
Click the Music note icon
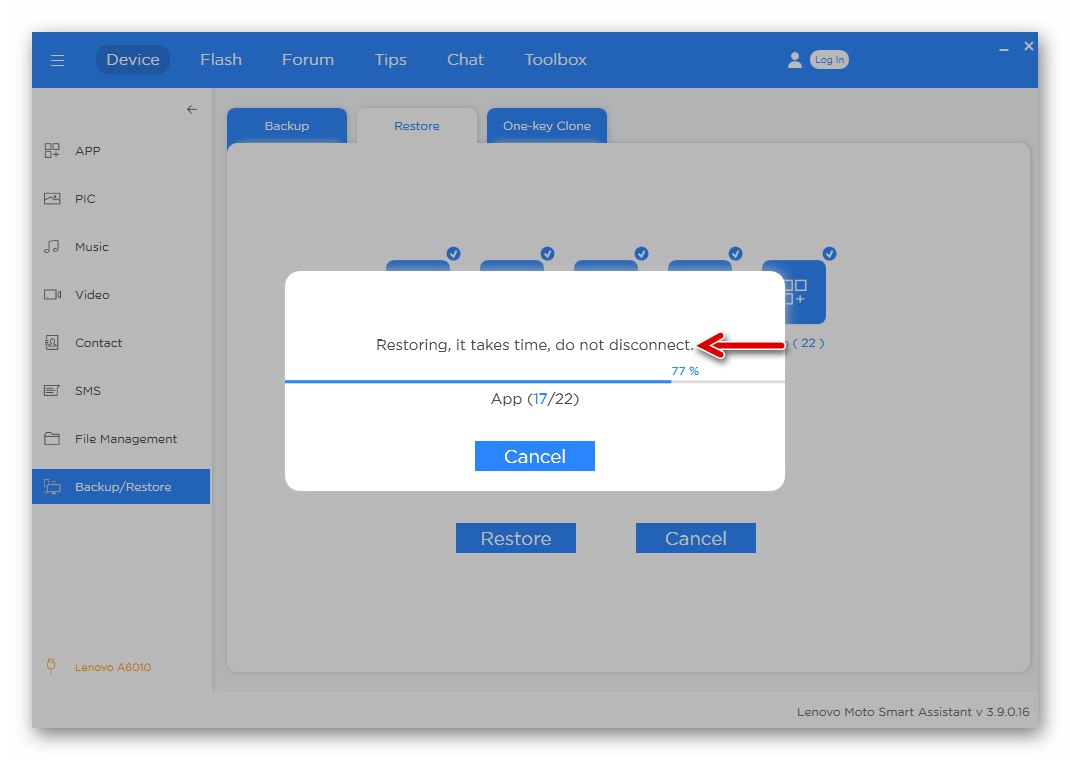click(x=52, y=246)
